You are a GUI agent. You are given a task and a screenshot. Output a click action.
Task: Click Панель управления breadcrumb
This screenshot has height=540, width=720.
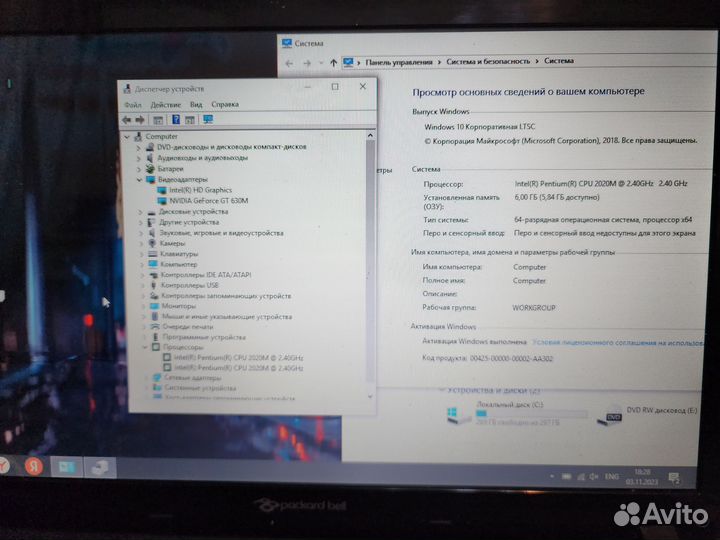(x=399, y=62)
